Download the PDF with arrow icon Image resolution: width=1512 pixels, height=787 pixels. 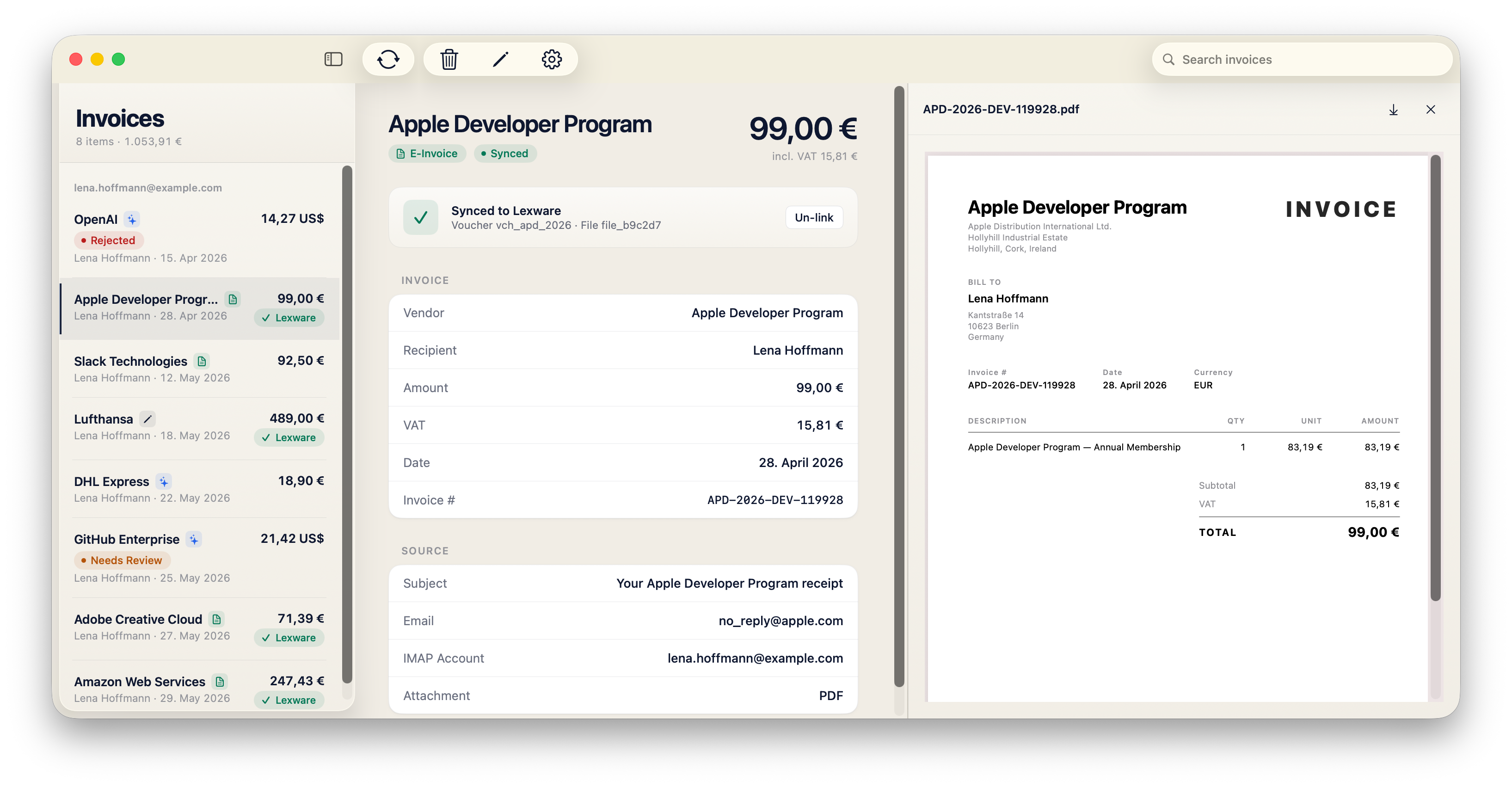tap(1393, 110)
